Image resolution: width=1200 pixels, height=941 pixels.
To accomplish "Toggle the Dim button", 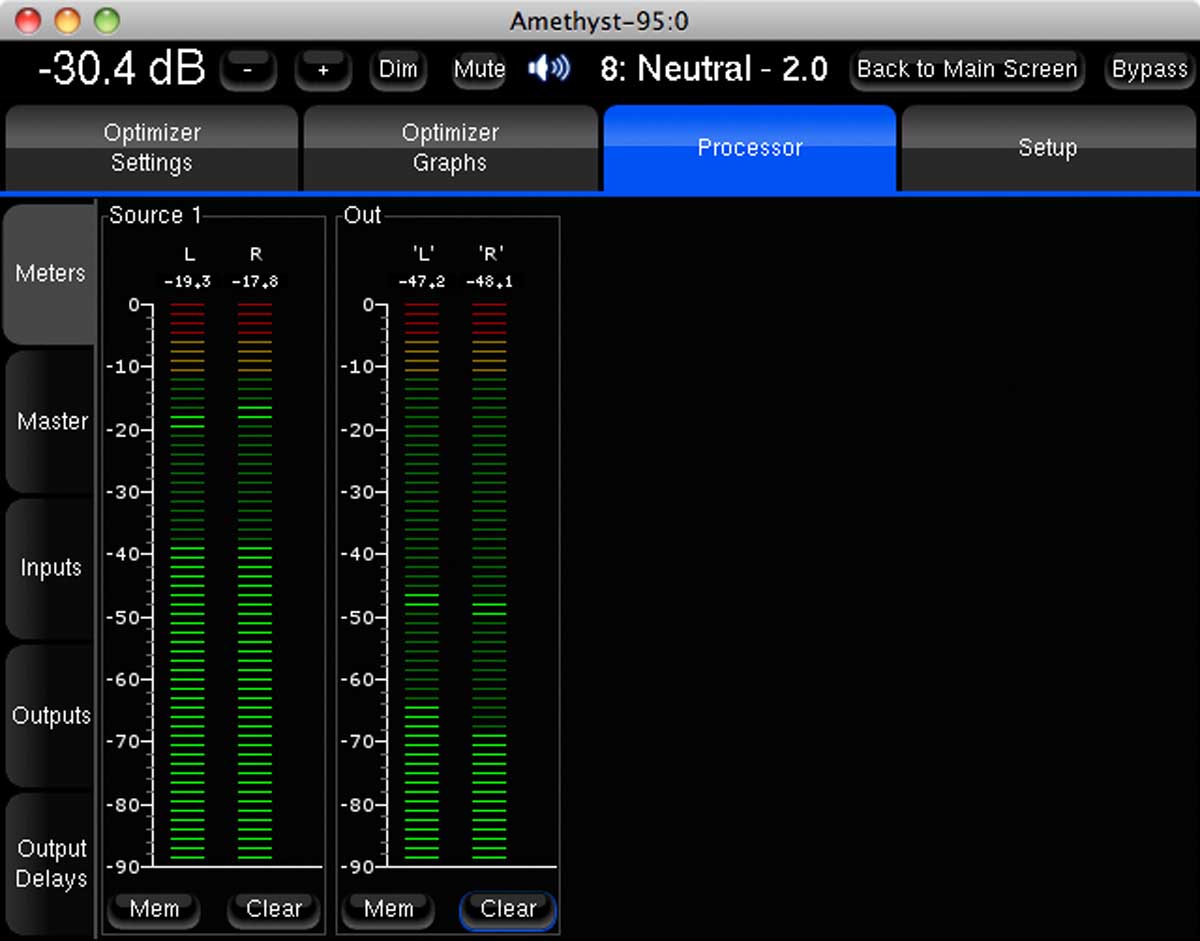I will click(x=398, y=70).
